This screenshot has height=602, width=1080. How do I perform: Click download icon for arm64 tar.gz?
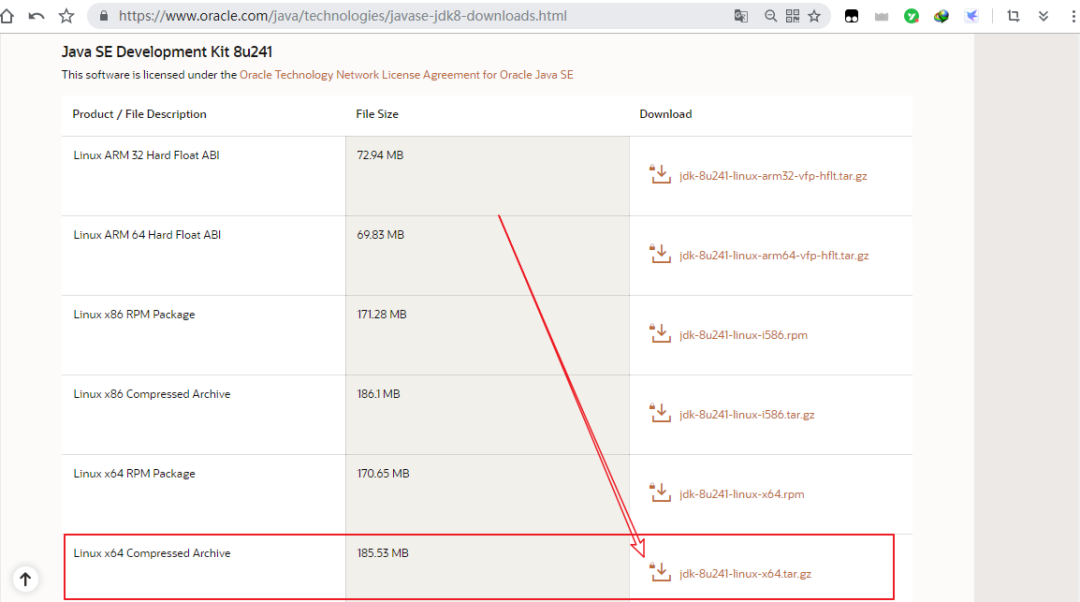[660, 253]
